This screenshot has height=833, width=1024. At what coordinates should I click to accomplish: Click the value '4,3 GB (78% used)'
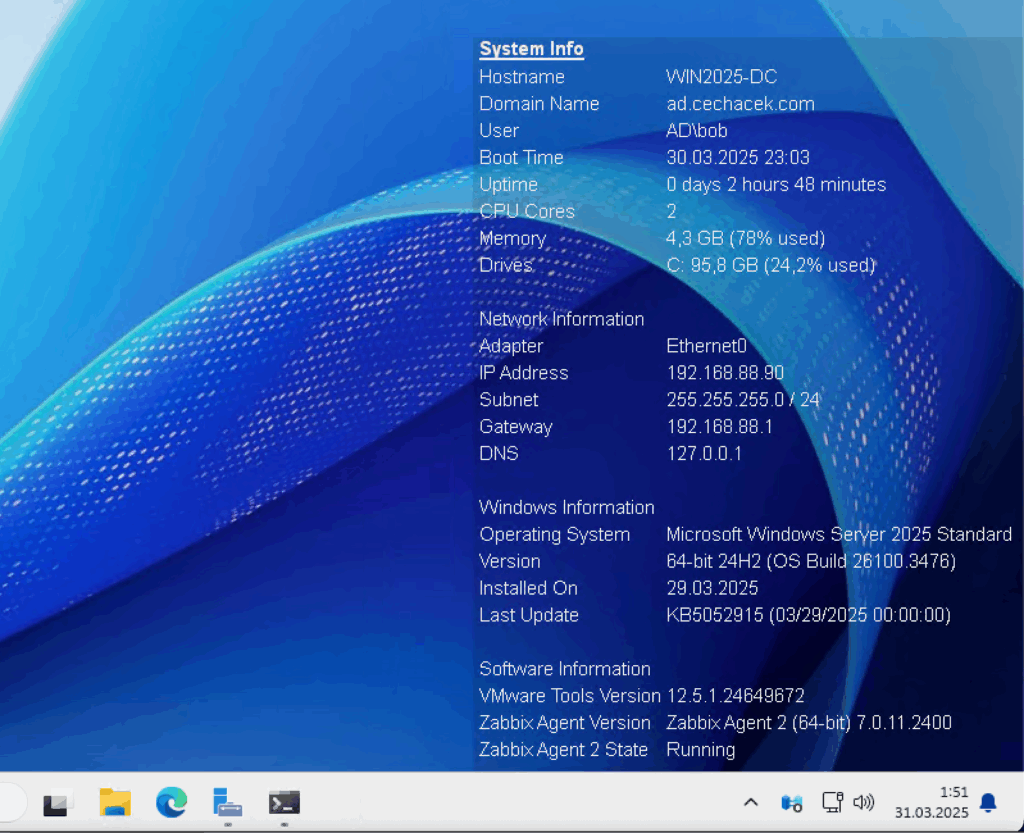click(746, 238)
